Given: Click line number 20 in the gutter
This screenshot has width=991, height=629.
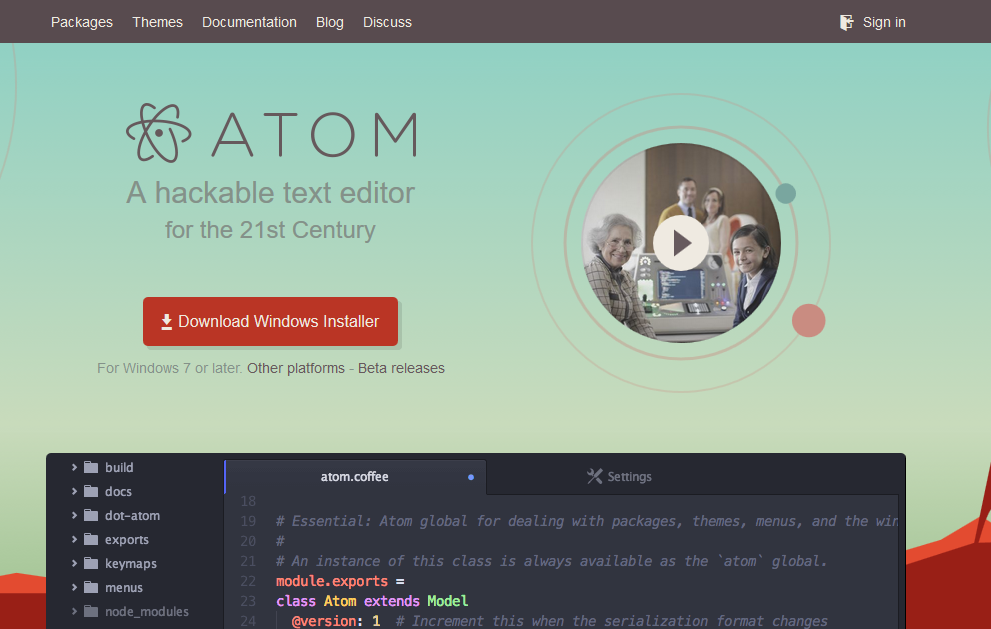Looking at the screenshot, I should click(x=248, y=541).
